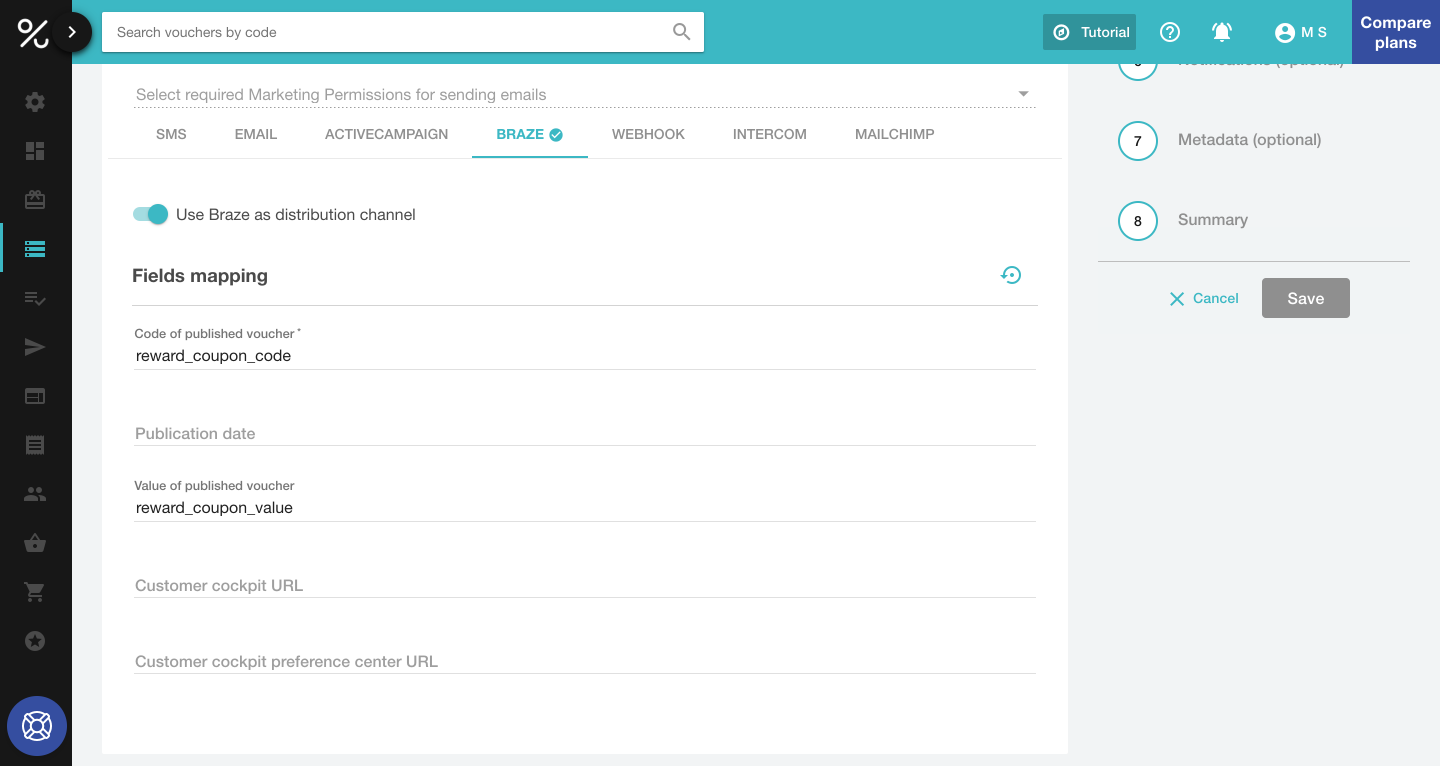
Task: Open the M S user account menu
Action: (x=1300, y=32)
